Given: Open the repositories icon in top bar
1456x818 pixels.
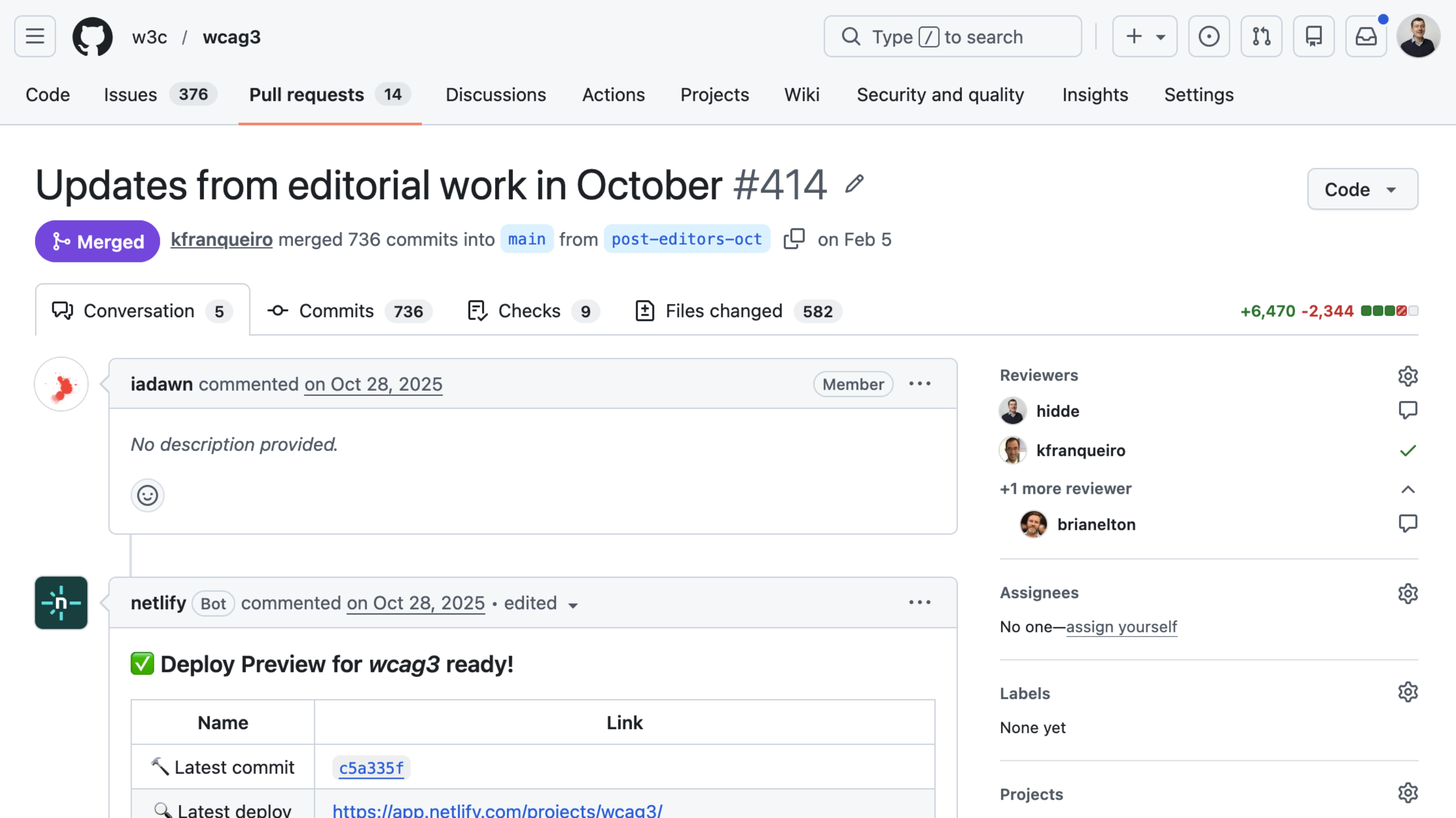Looking at the screenshot, I should pyautogui.click(x=1313, y=37).
